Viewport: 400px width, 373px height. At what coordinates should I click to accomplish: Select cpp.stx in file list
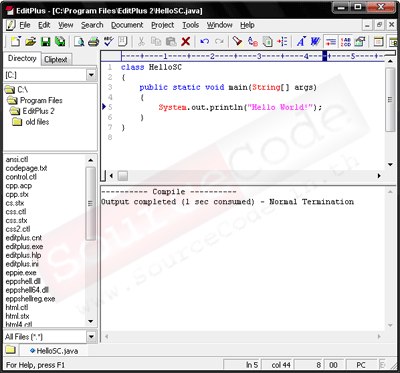click(x=17, y=194)
